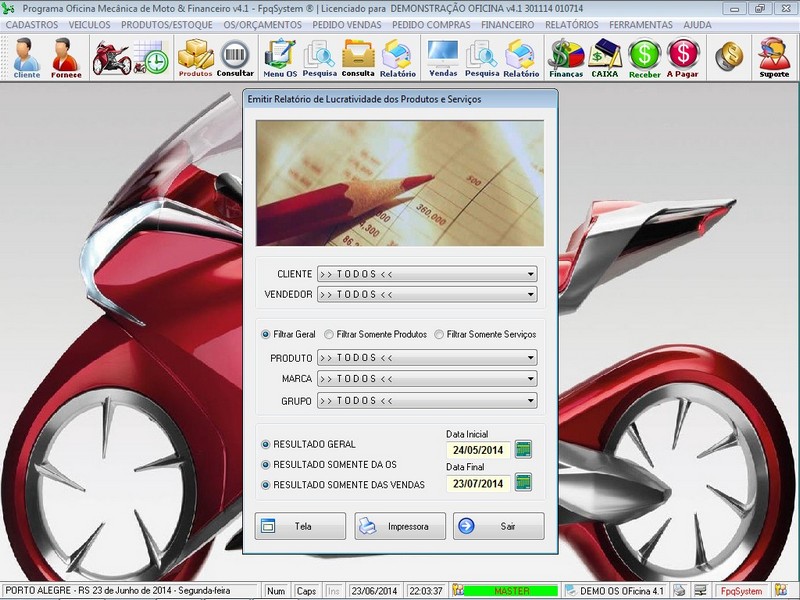Click the Menu OS toolbar icon
The image size is (800, 600).
(x=280, y=58)
